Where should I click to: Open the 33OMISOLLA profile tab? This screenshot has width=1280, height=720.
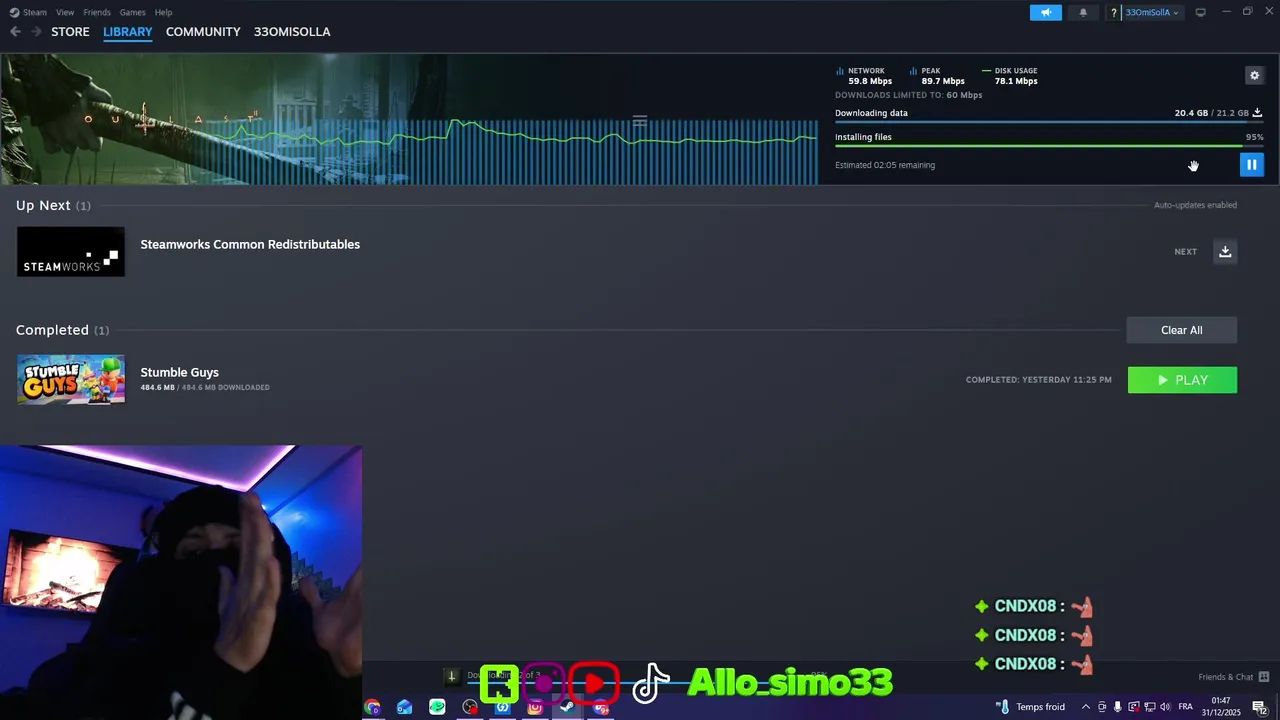292,32
